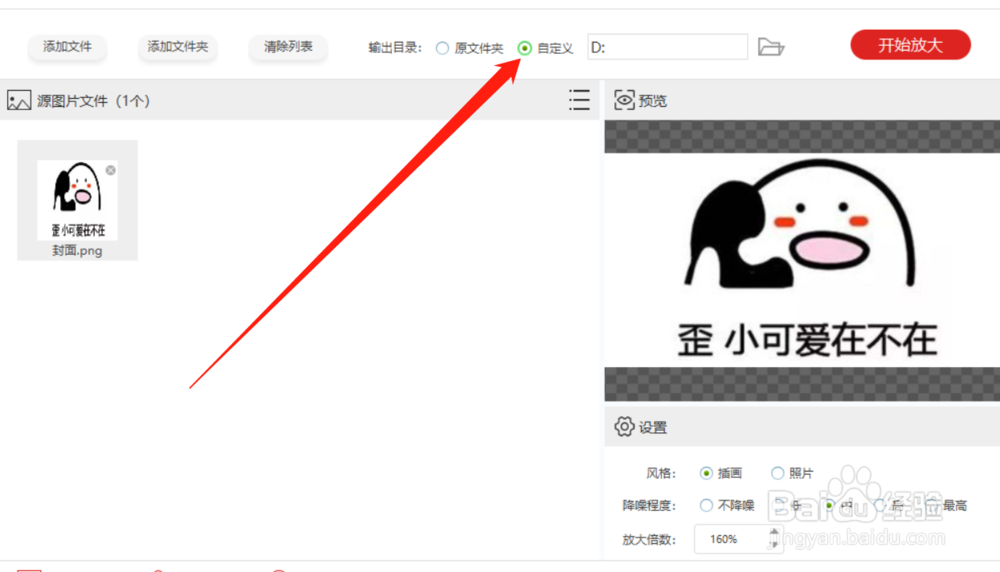The image size is (1000, 572).
Task: Click the 输出目录 label
Action: pos(395,48)
